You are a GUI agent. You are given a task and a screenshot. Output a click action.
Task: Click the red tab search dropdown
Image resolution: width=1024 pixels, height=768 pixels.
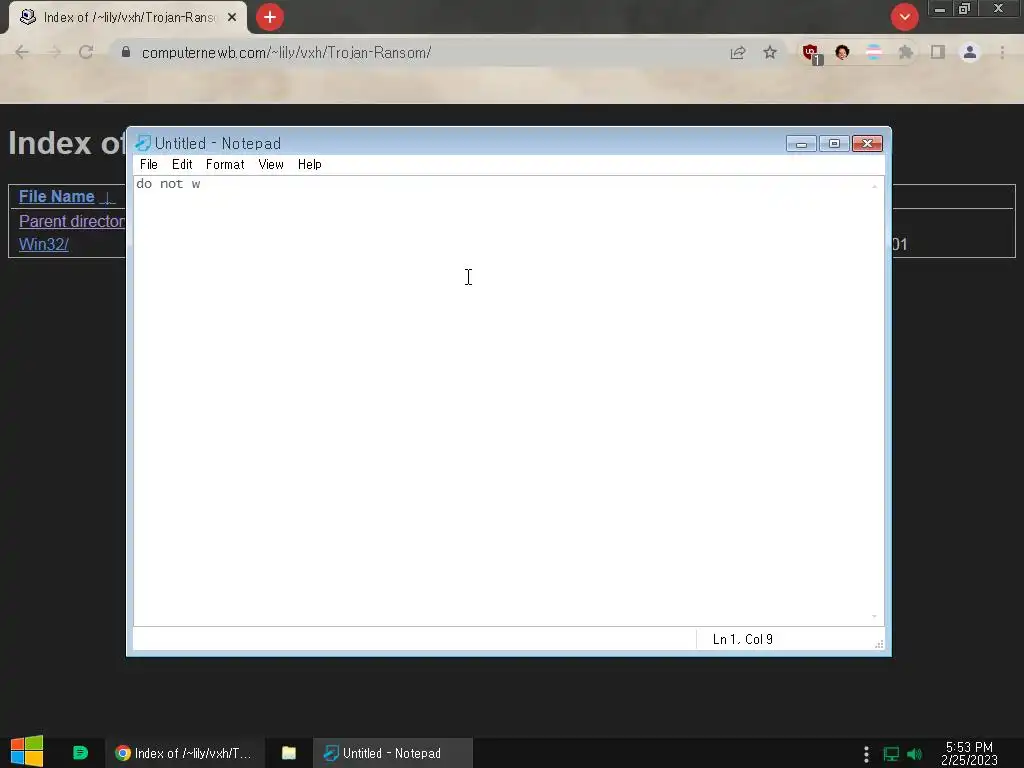pos(904,17)
